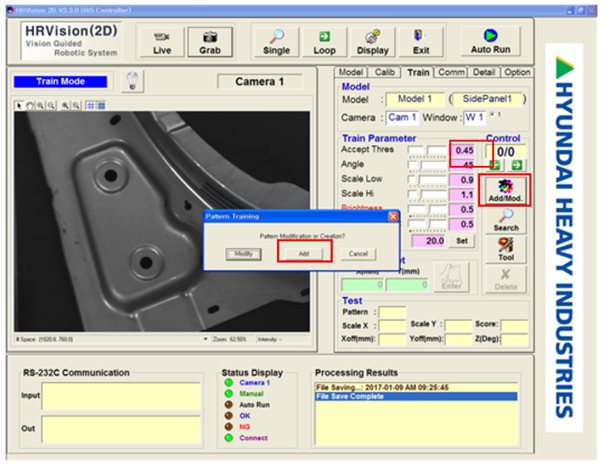Select the File Save Complete result row
The width and height of the screenshot is (605, 464).
pyautogui.click(x=416, y=397)
